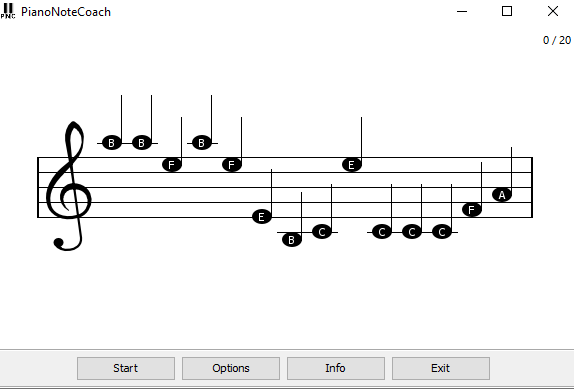The image size is (574, 389).
Task: Click the 0 / 20 score counter
Action: pyautogui.click(x=557, y=40)
